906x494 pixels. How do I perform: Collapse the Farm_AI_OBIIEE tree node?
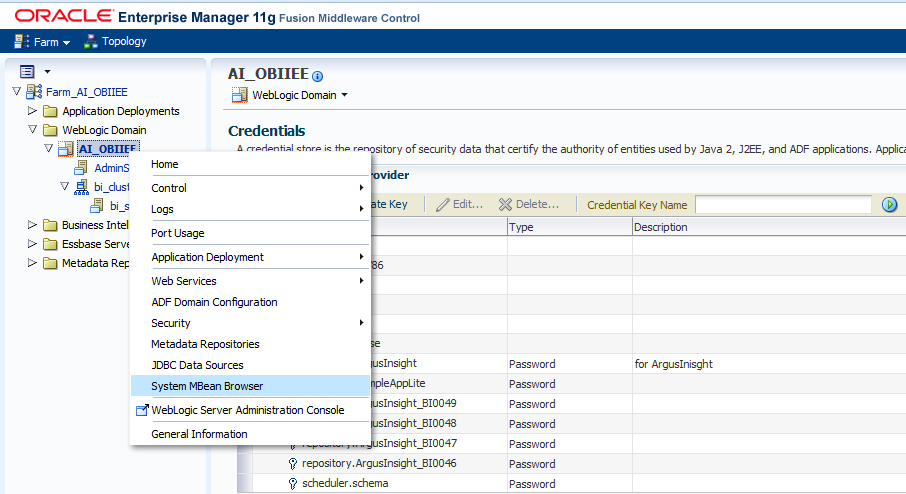click(x=17, y=91)
